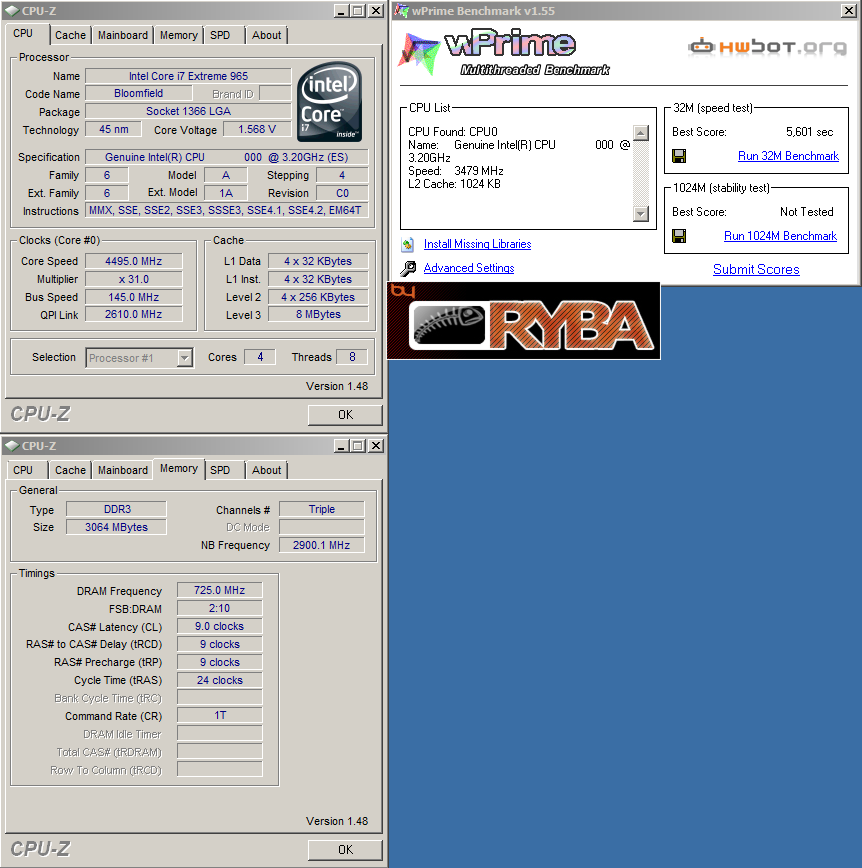This screenshot has height=868, width=862.
Task: Click the processor Name field
Action: (188, 76)
